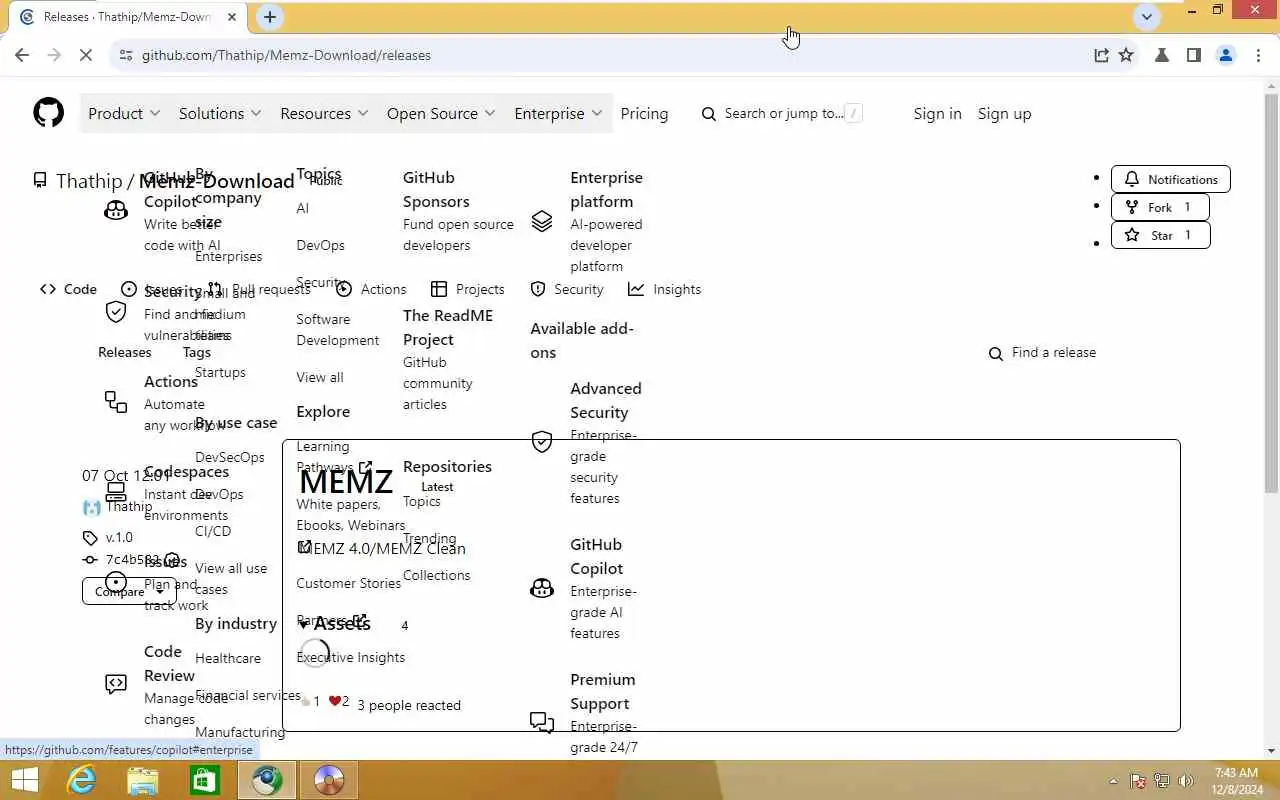Open the Thathip owner link in breadcrumb
The height and width of the screenshot is (800, 1280).
point(89,181)
